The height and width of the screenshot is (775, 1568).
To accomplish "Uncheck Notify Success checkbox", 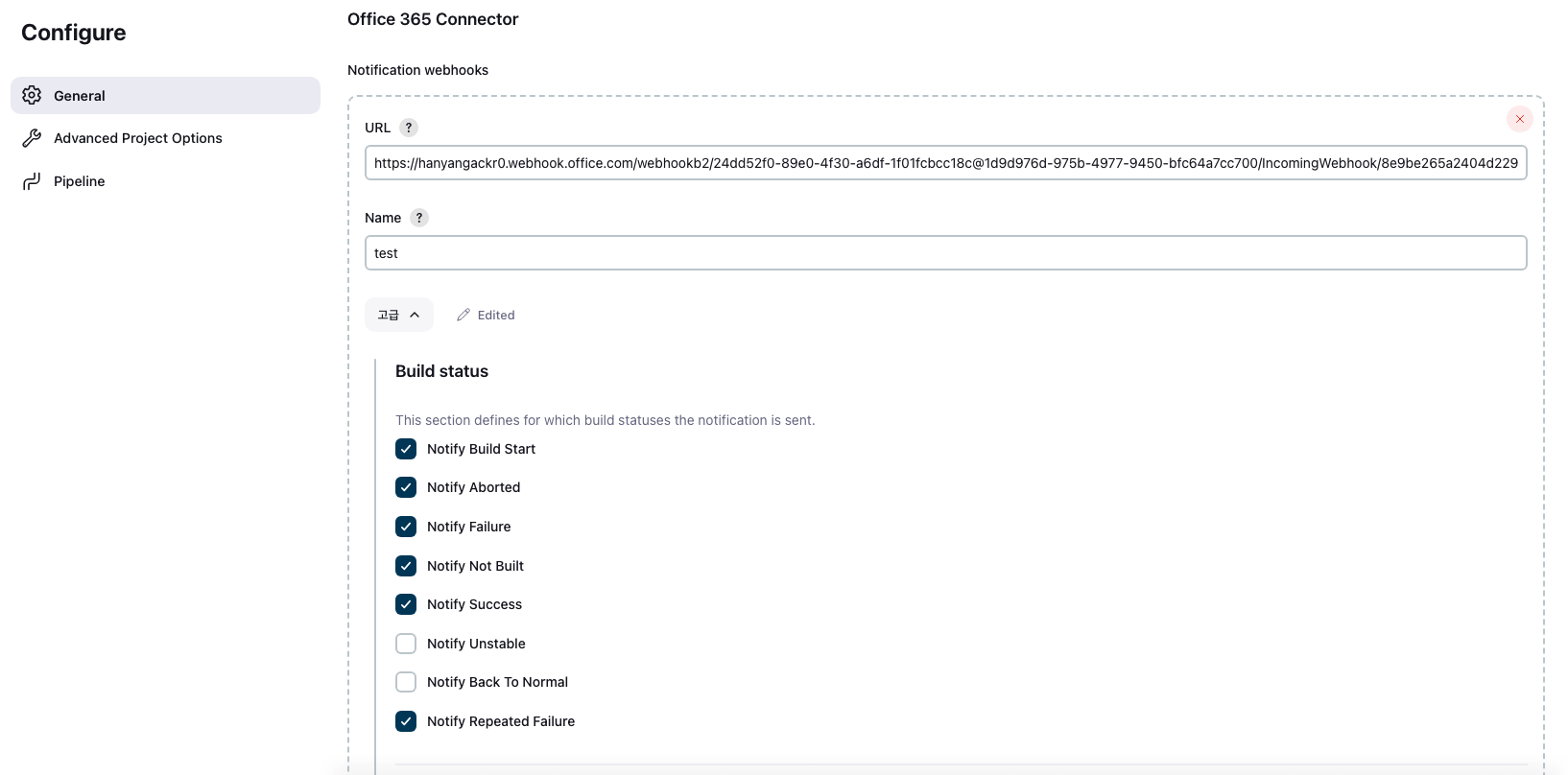I will 406,604.
